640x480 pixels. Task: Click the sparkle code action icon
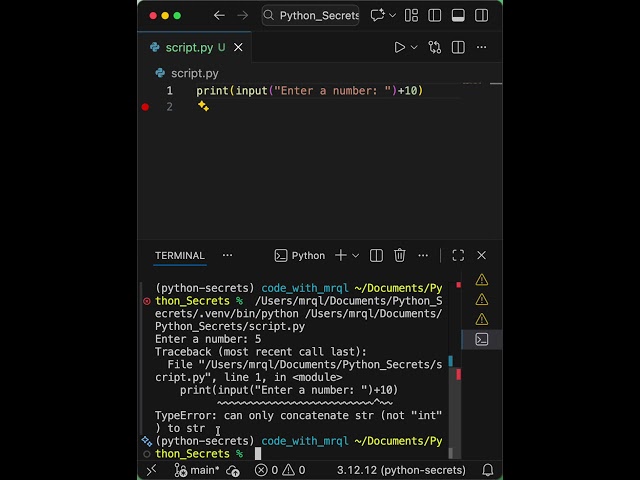pos(203,106)
